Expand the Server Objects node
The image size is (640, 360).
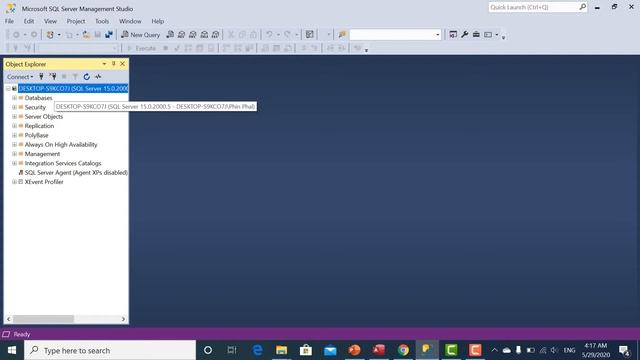point(14,116)
